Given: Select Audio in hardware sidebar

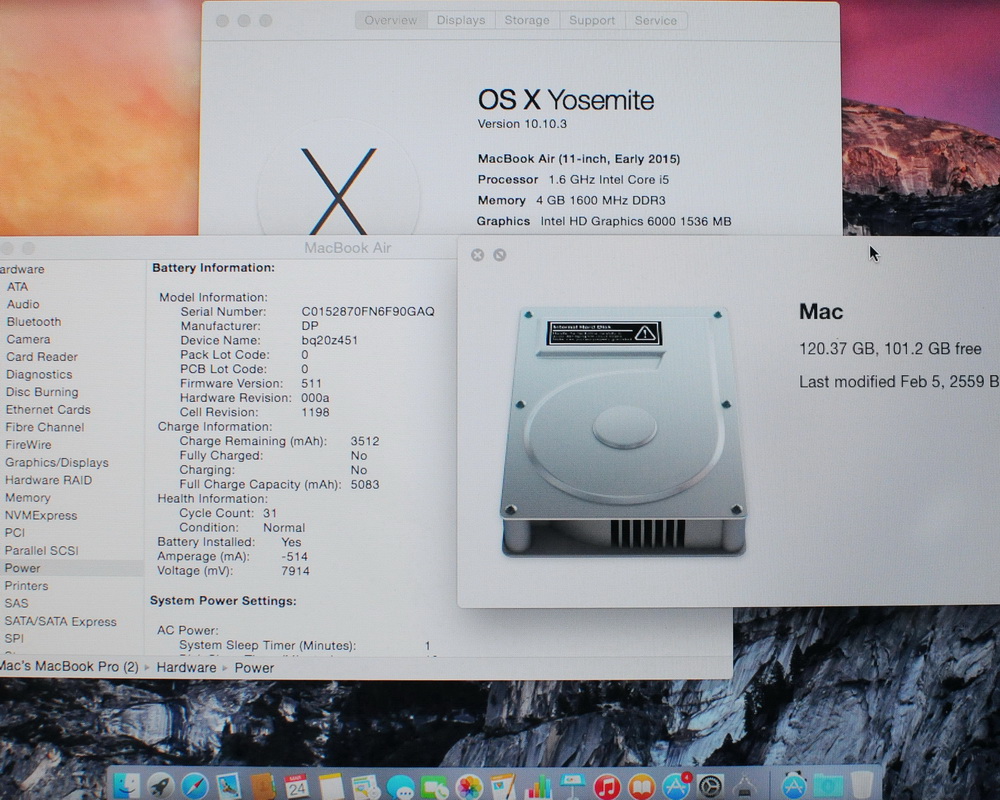Looking at the screenshot, I should [23, 304].
